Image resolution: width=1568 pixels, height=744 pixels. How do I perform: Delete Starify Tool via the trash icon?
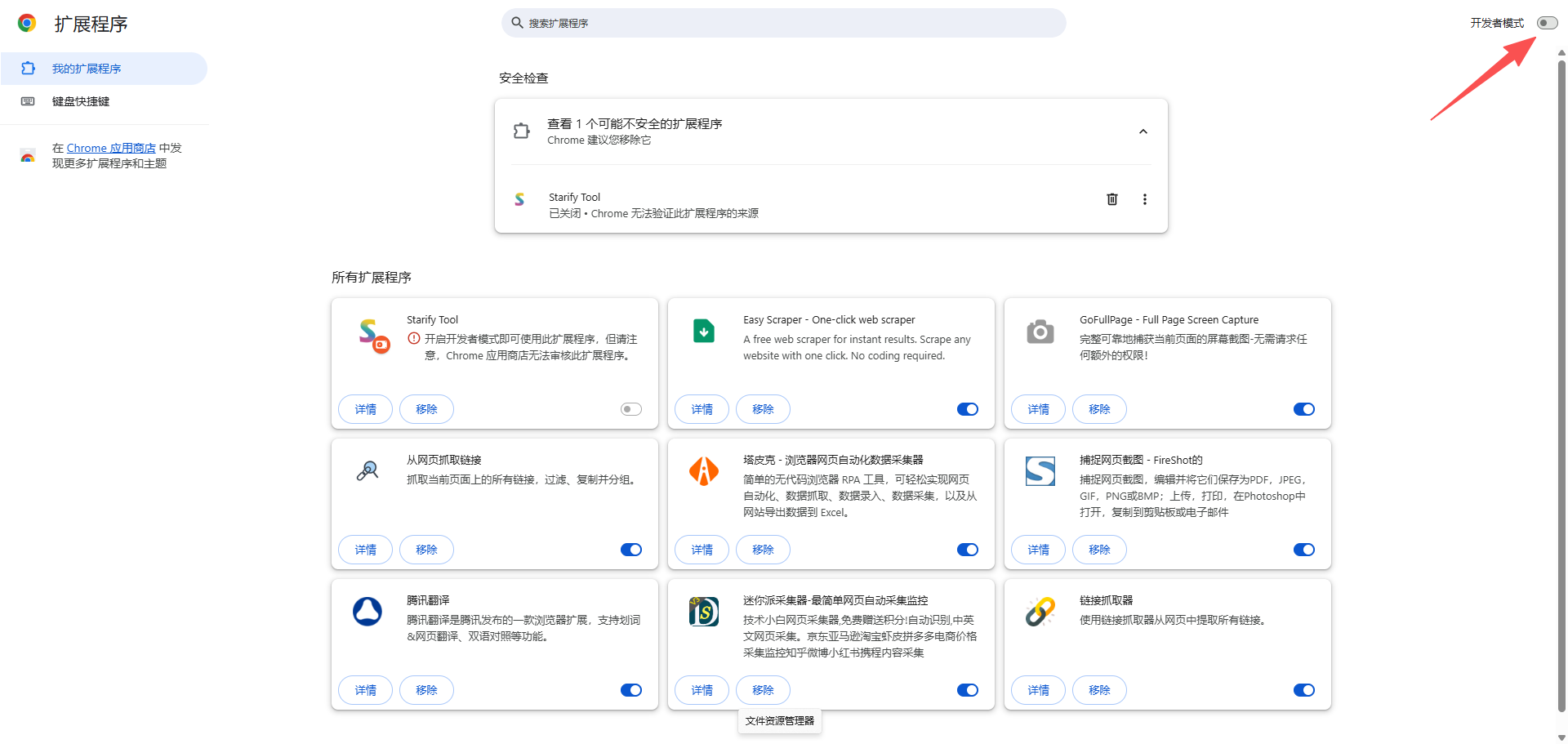pyautogui.click(x=1111, y=198)
